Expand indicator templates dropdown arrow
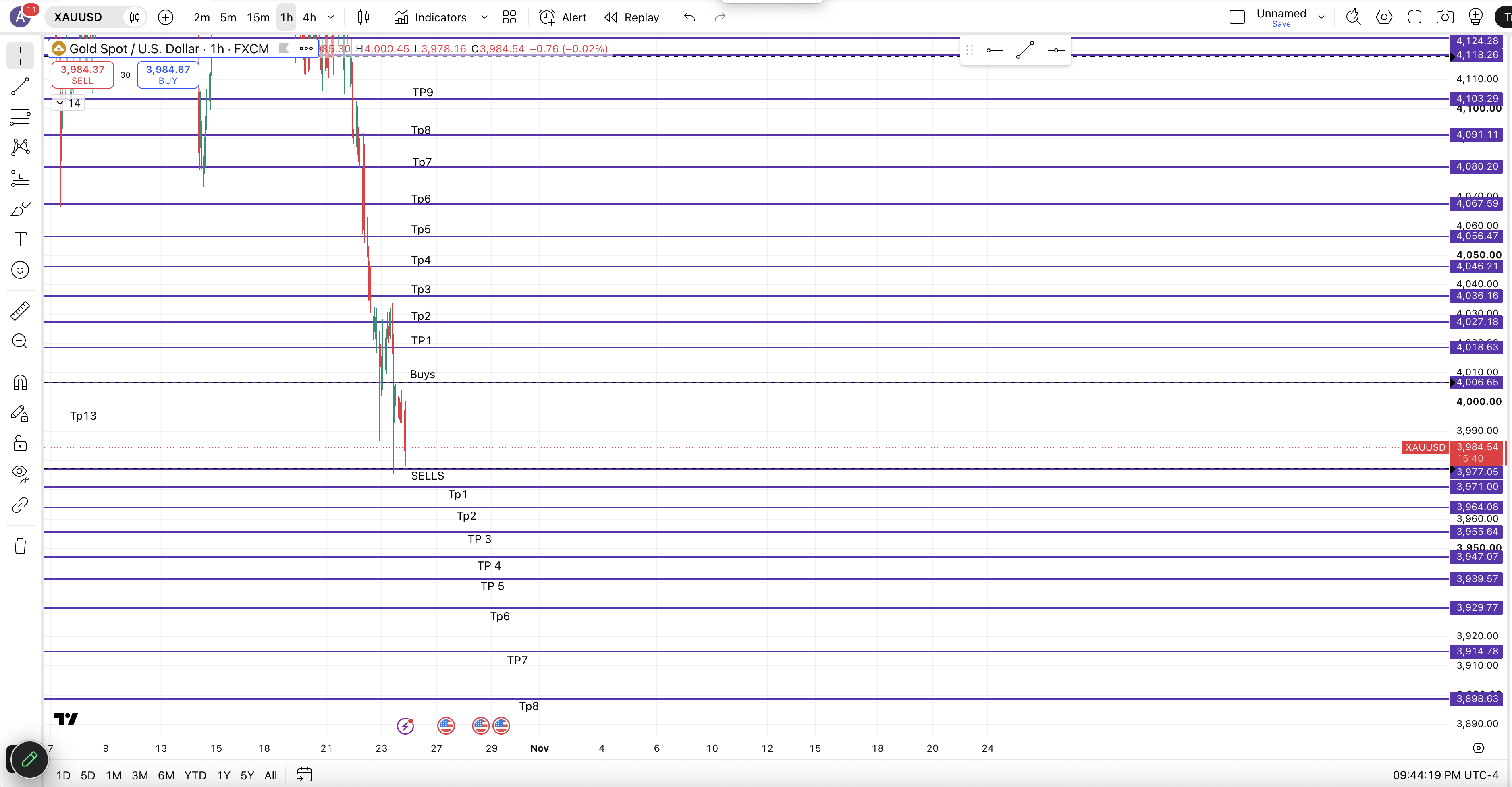 pos(484,17)
